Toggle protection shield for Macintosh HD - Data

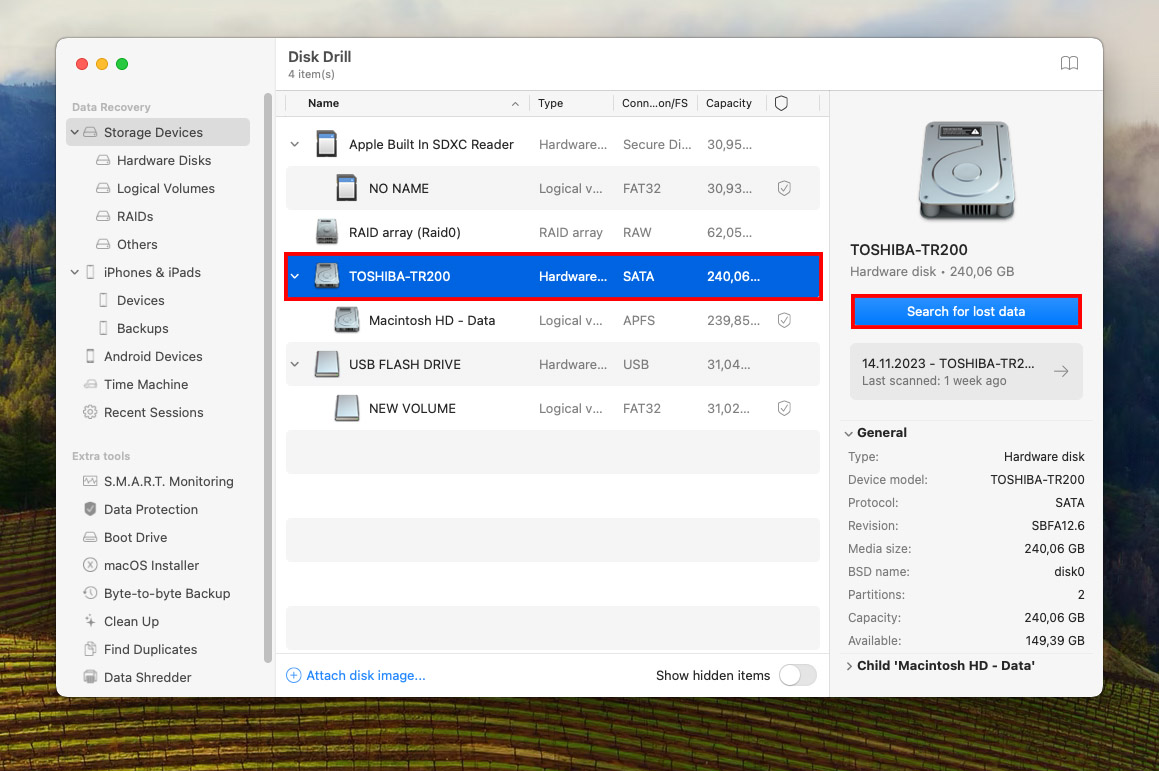tap(784, 320)
